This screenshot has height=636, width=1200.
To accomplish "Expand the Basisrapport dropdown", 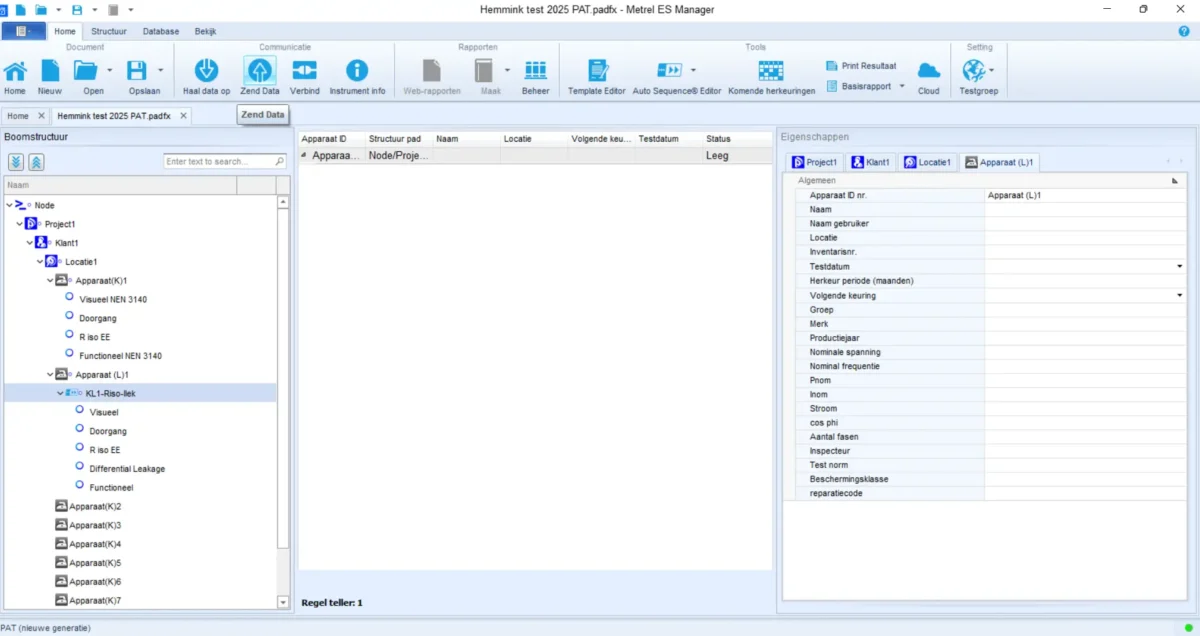I will [x=901, y=86].
